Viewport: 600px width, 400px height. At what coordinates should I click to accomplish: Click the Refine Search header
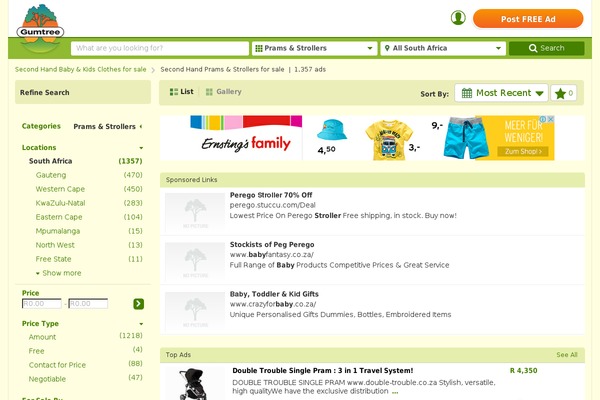(83, 92)
